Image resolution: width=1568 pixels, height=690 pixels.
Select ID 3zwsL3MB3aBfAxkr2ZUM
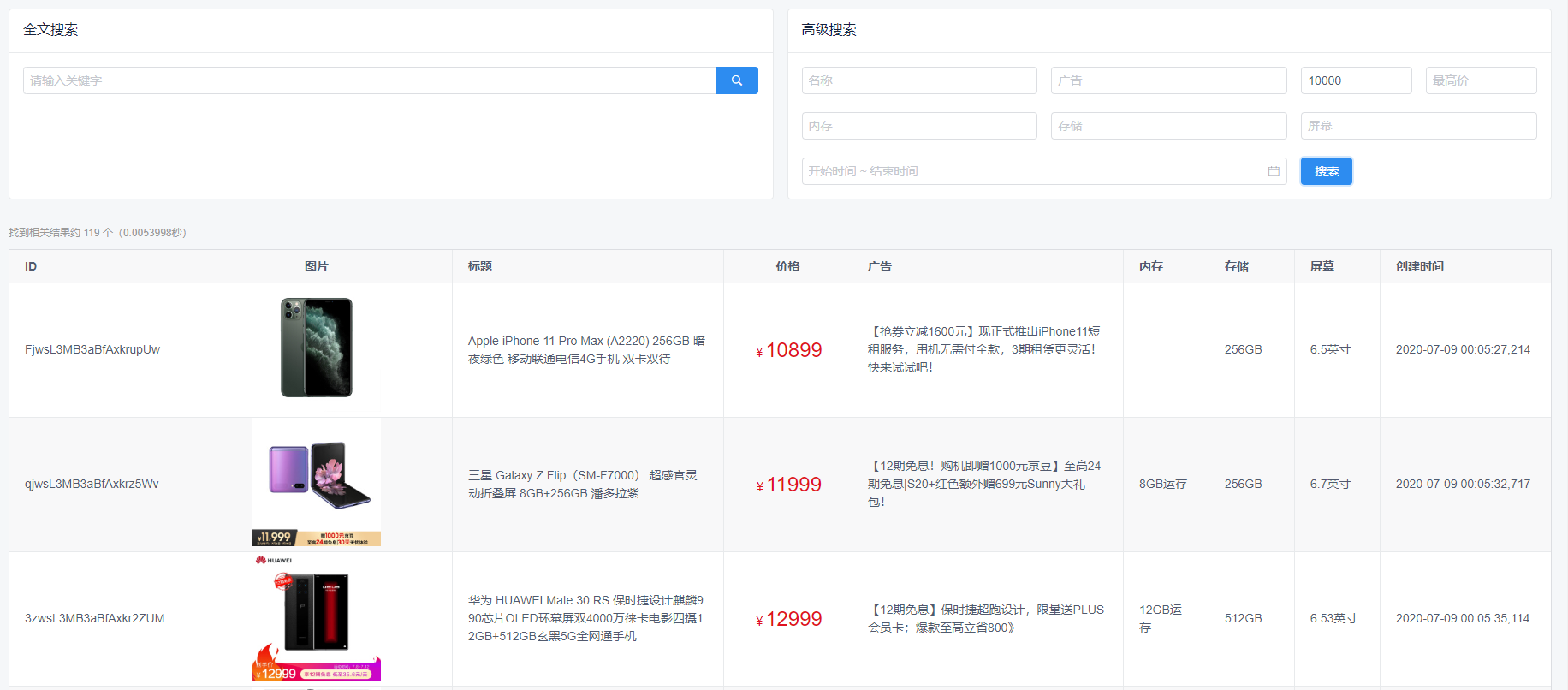click(95, 618)
